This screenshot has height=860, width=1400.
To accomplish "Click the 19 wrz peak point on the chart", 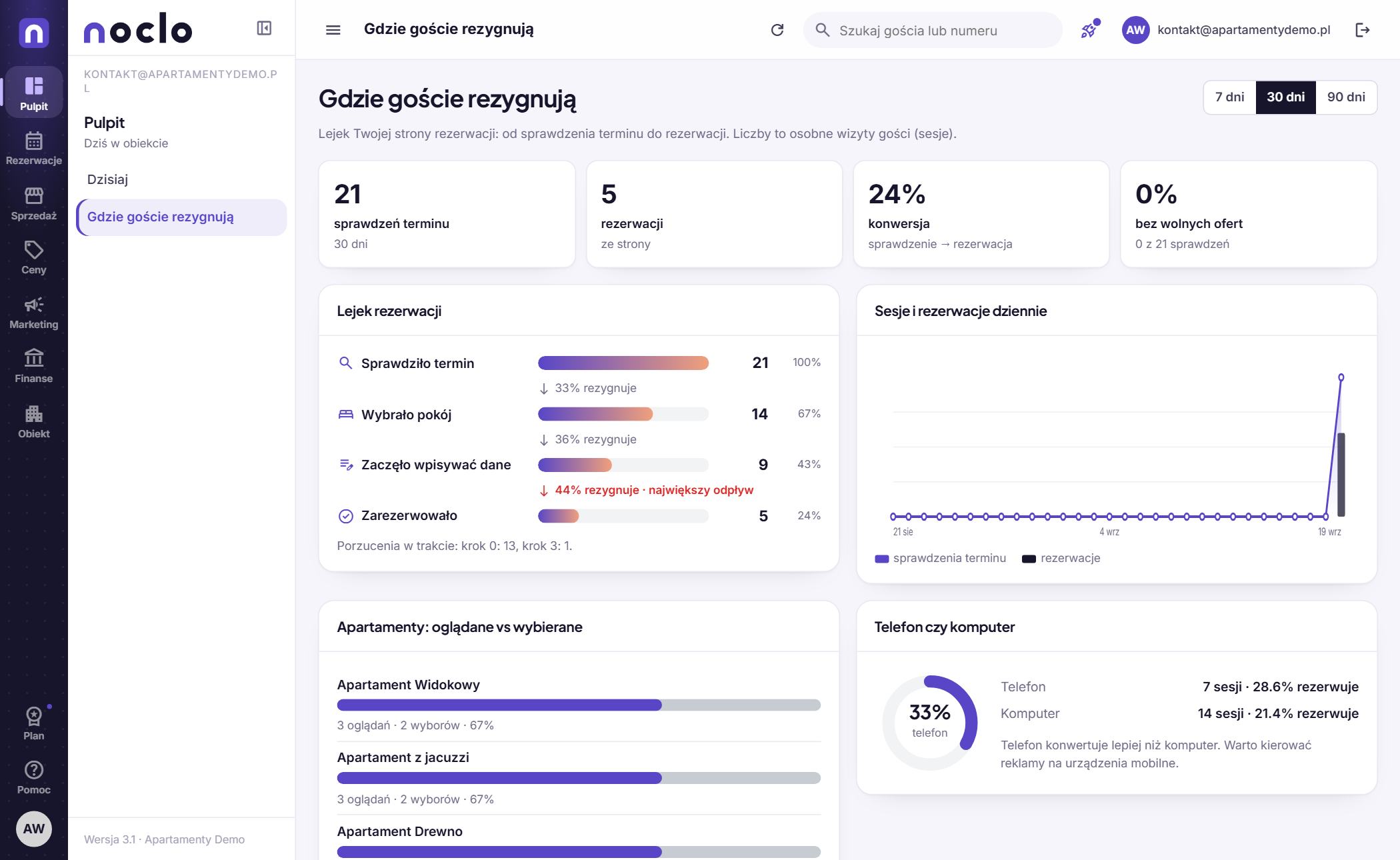I will (x=1341, y=377).
